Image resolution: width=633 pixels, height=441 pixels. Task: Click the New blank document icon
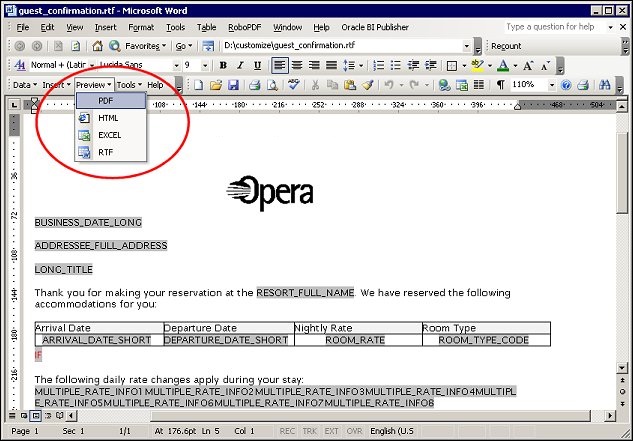(199, 85)
